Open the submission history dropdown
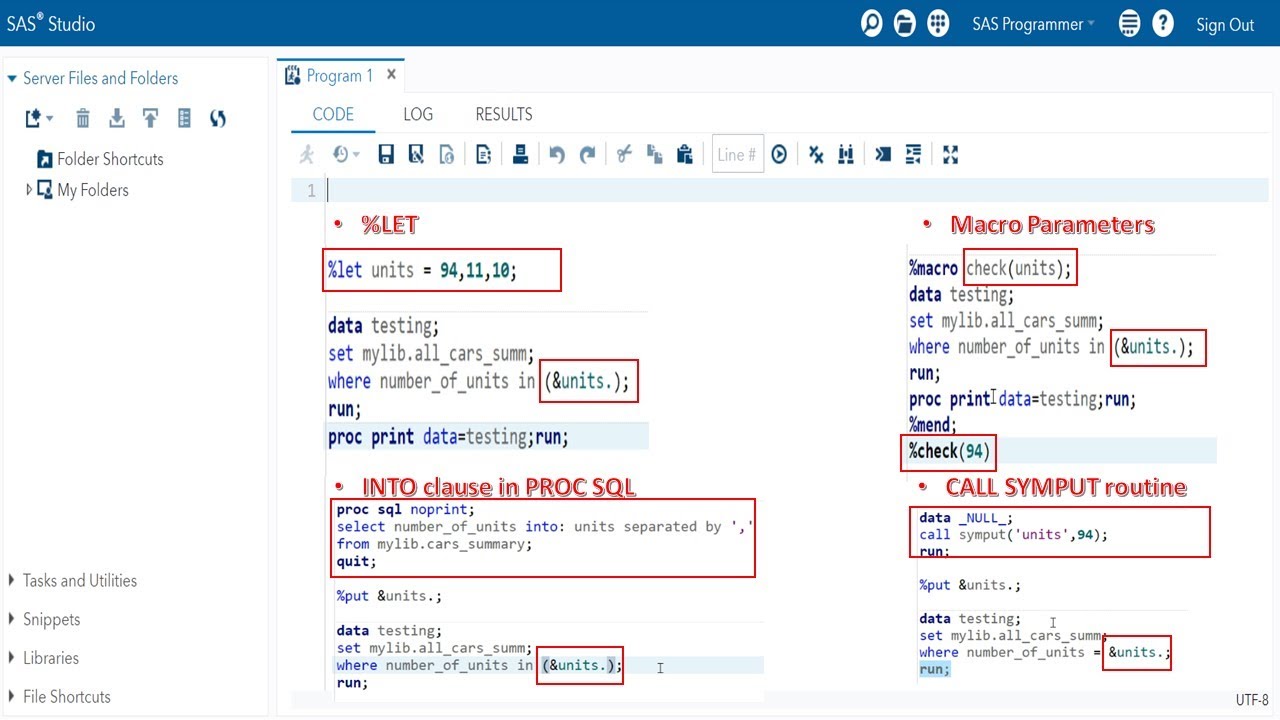This screenshot has width=1280, height=720. point(346,154)
